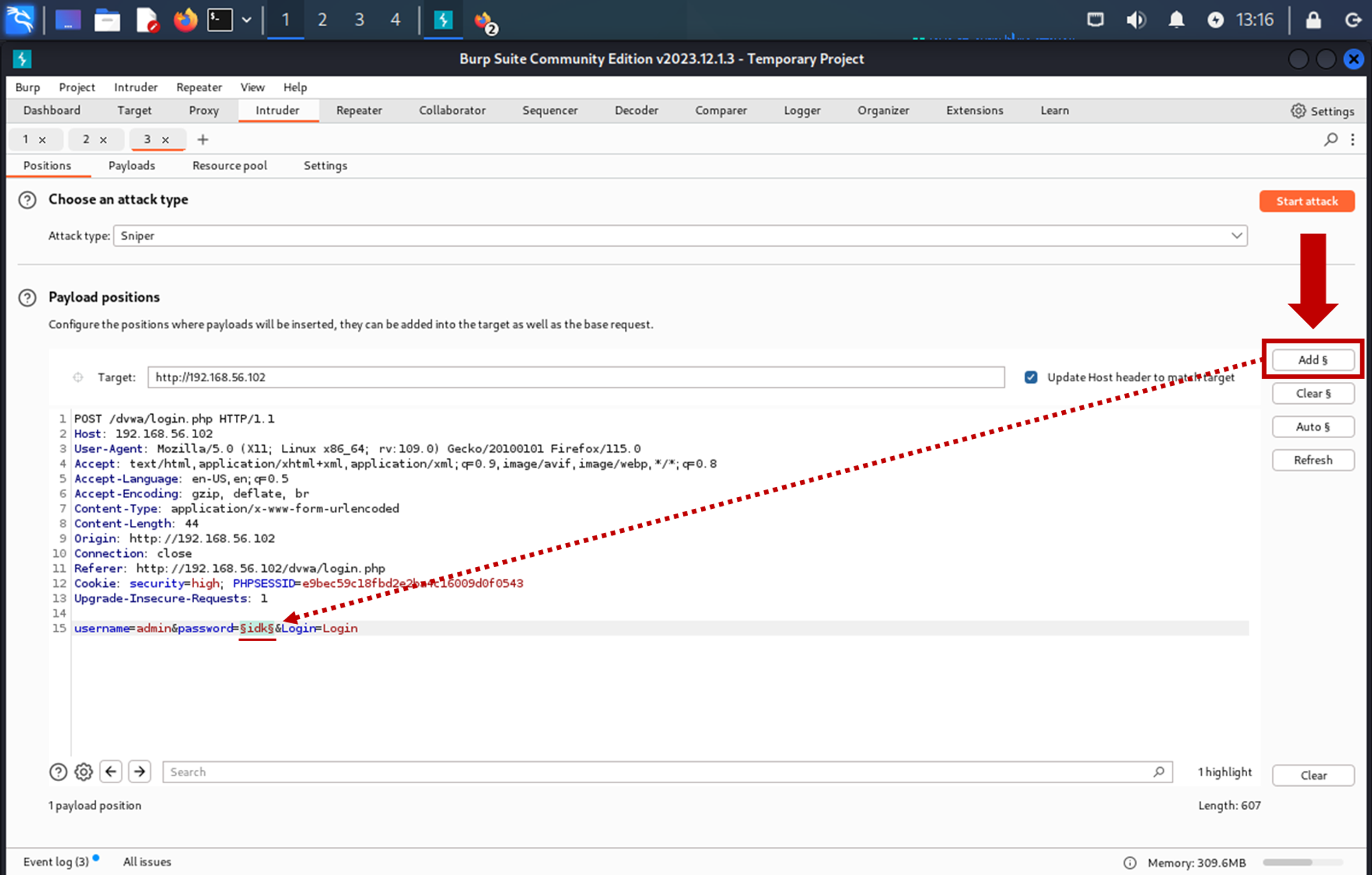Switch to the Collaborator tab

coord(452,110)
